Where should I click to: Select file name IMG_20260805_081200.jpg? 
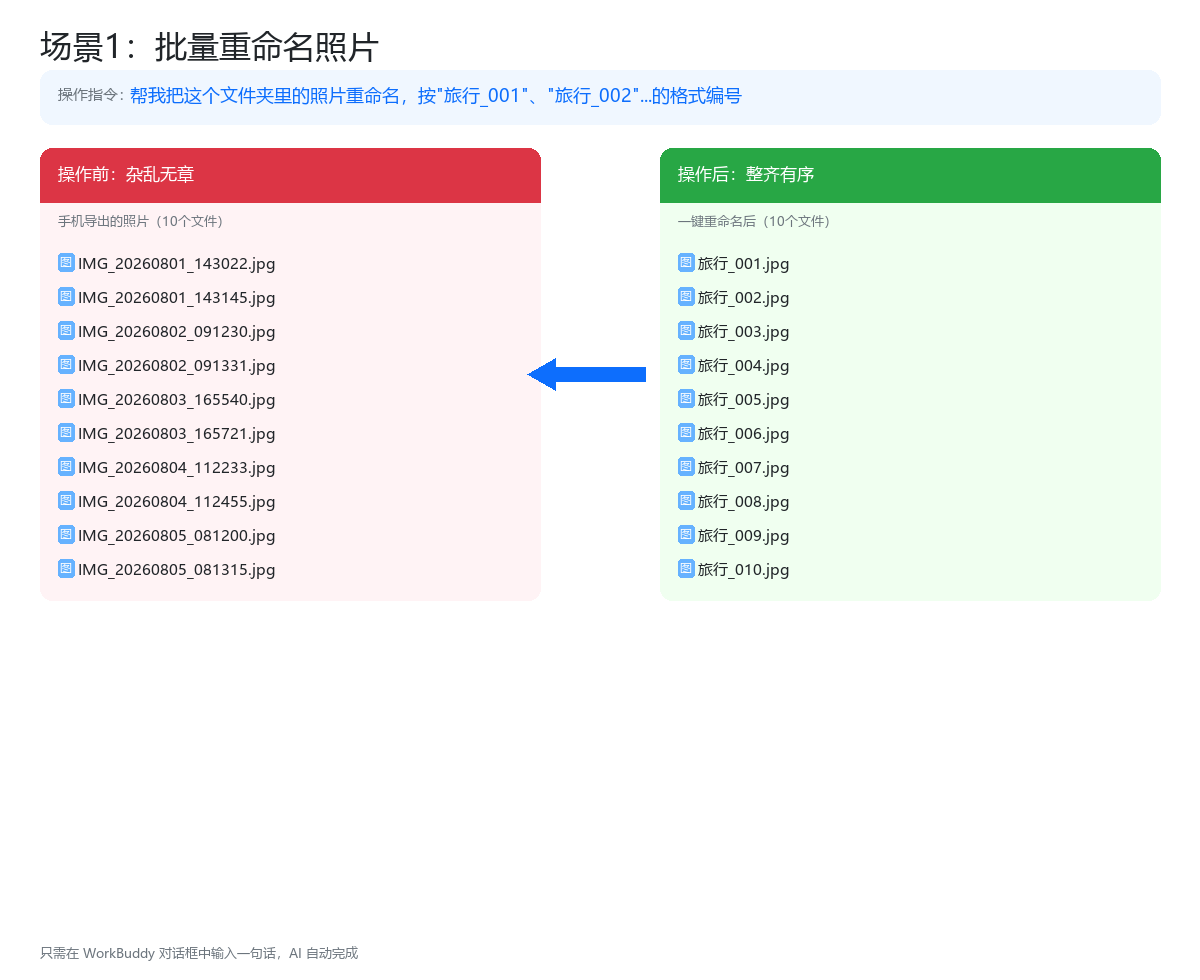[177, 536]
